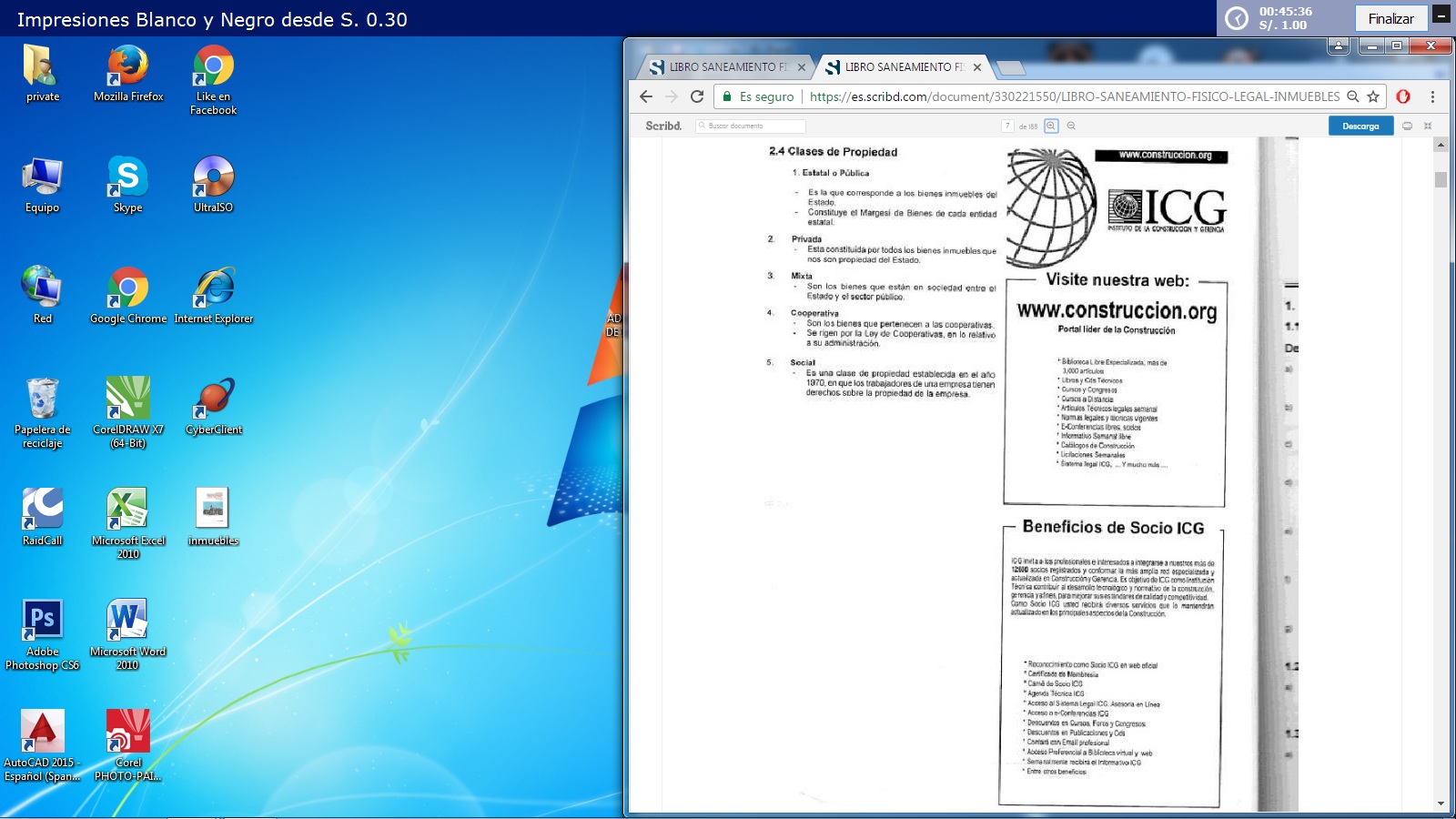The width and height of the screenshot is (1456, 819).
Task: Switch to the first LIBRO SANEAMIENTO tab
Action: pos(724,67)
